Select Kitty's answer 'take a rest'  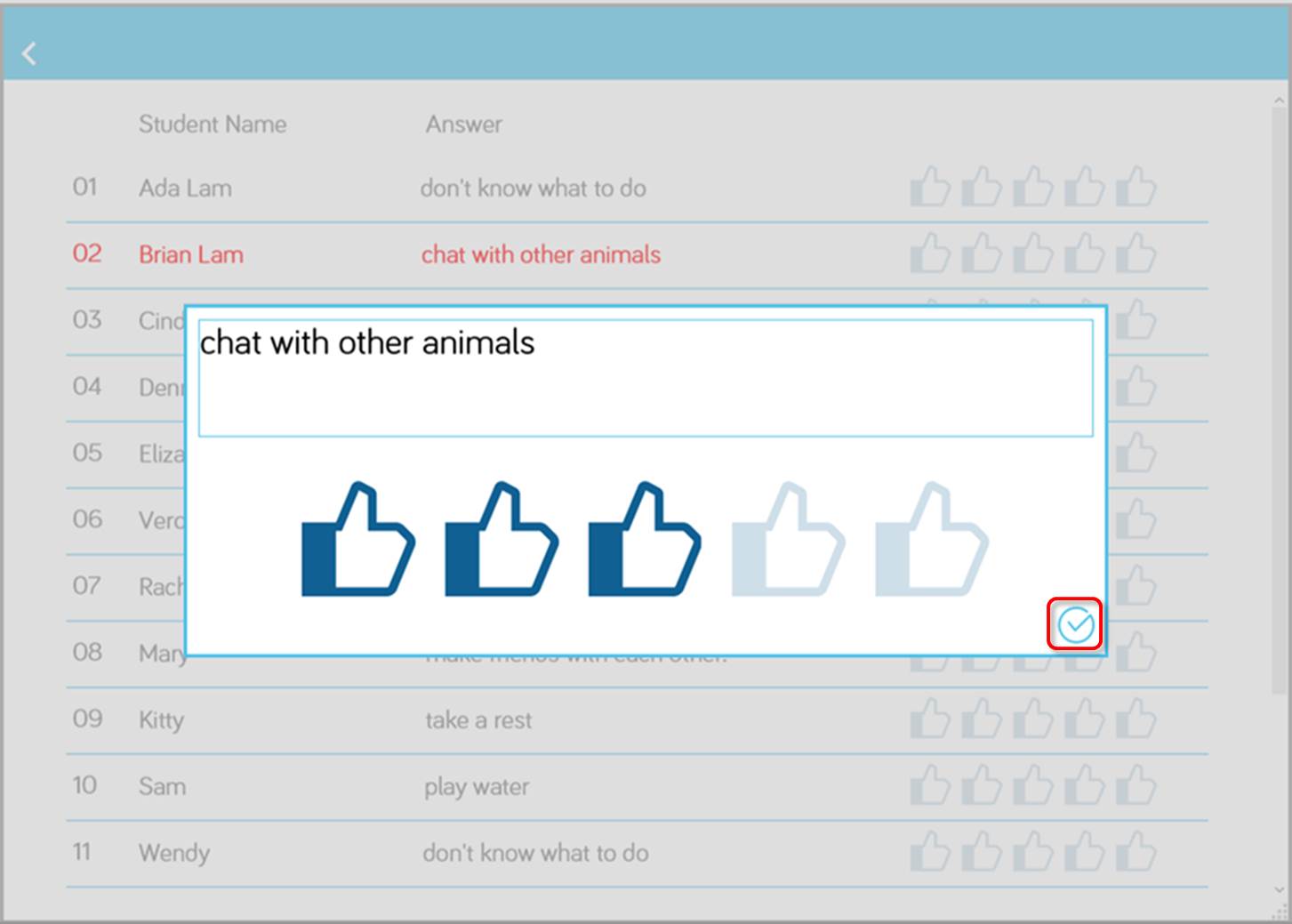pos(478,720)
